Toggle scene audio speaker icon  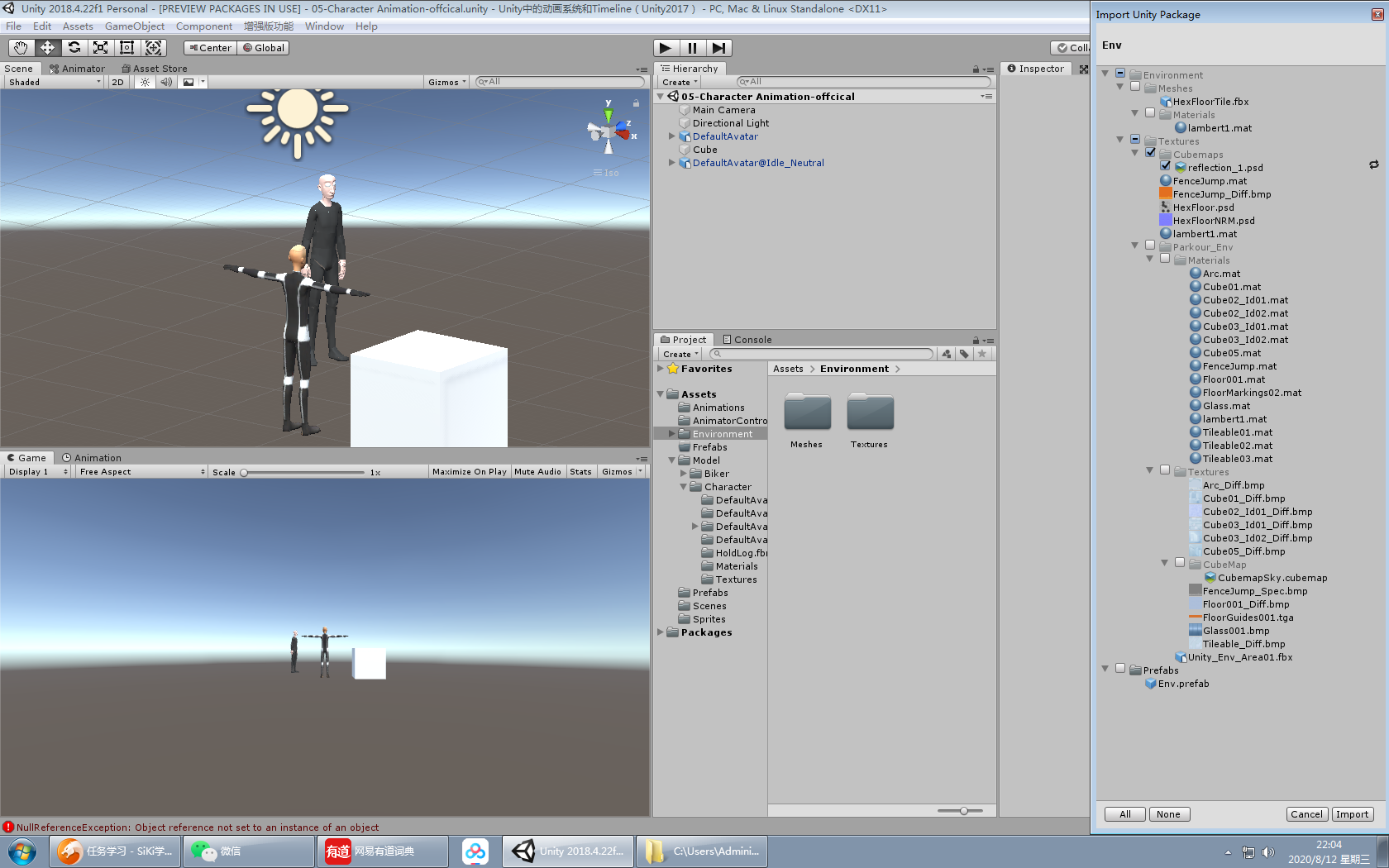point(166,82)
